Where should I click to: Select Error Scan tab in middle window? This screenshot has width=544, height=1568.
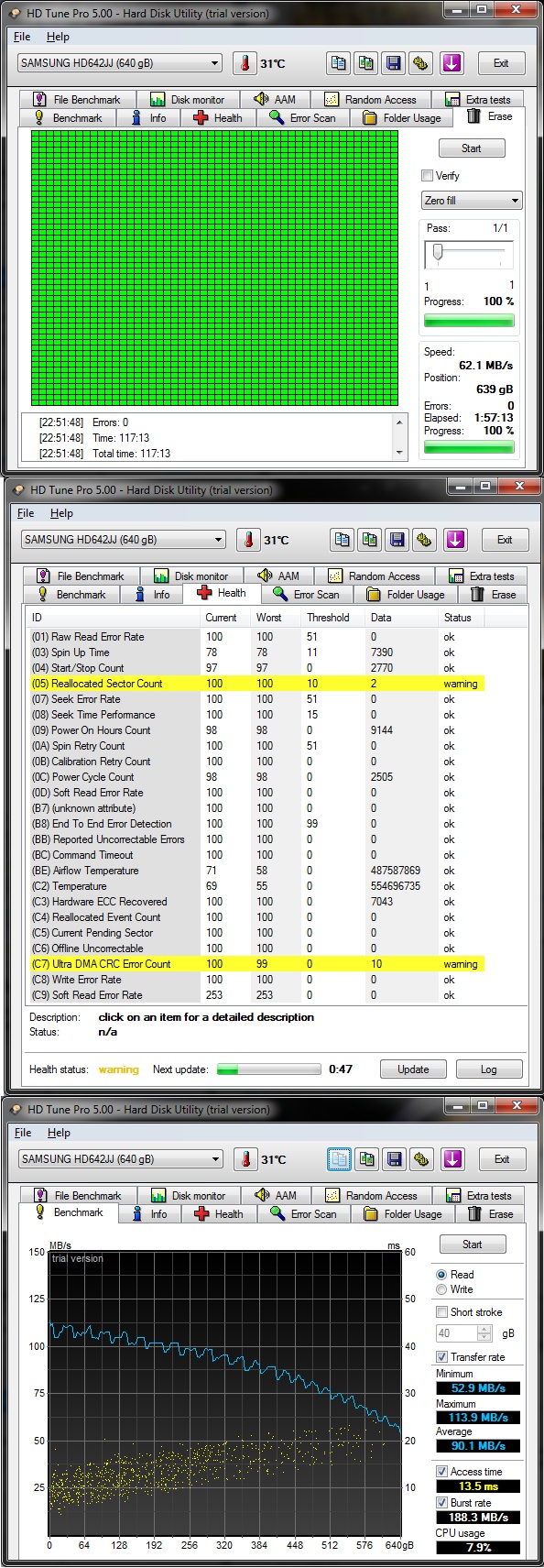(306, 595)
